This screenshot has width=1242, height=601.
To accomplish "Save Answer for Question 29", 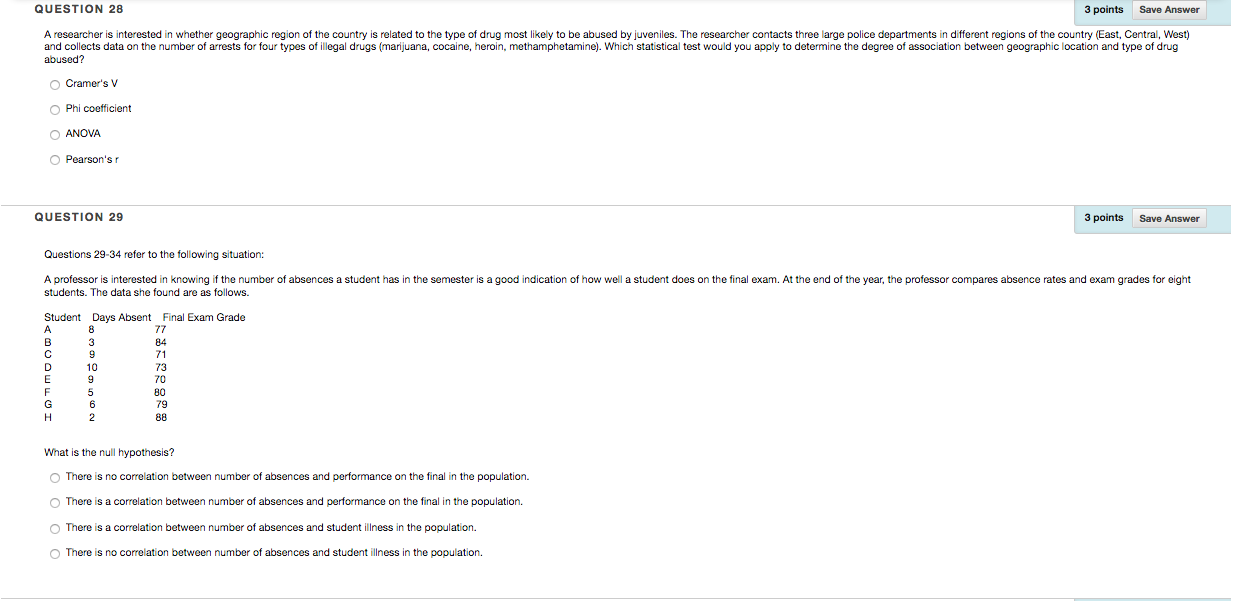I will point(1169,218).
